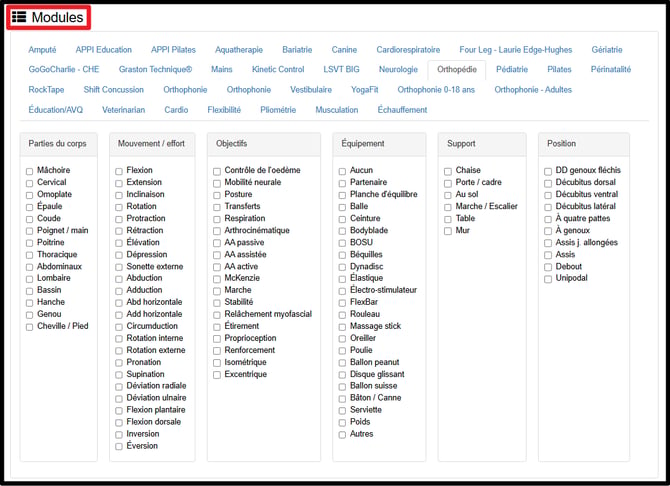This screenshot has width=670, height=486.
Task: Check the Flexion movement checkbox
Action: click(x=119, y=171)
